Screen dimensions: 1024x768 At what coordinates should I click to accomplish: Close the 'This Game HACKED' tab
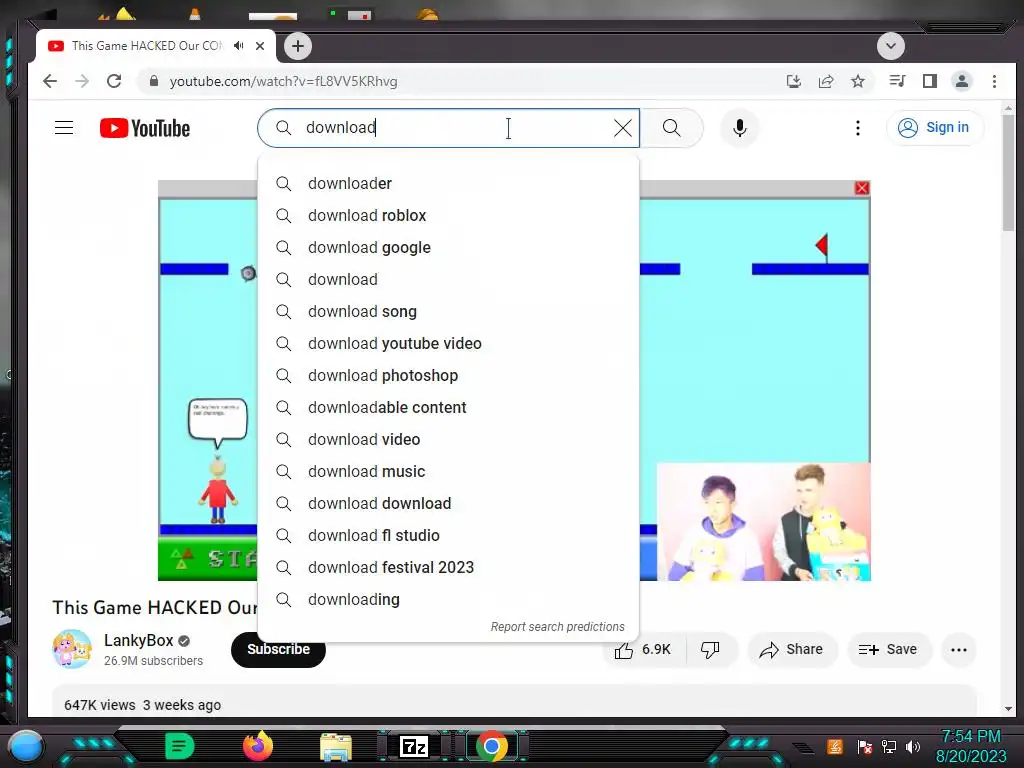260,46
